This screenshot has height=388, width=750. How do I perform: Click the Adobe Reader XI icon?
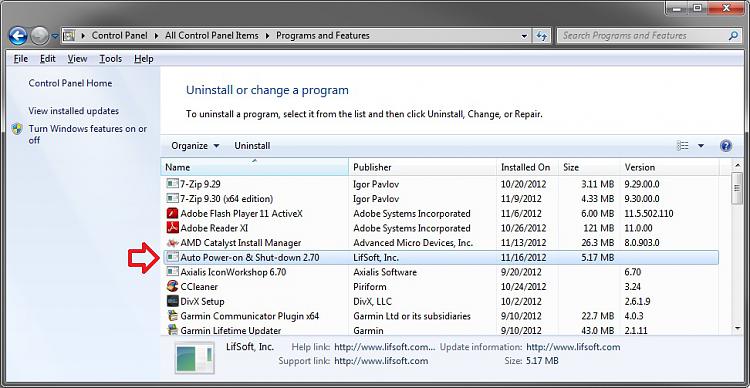click(x=172, y=228)
